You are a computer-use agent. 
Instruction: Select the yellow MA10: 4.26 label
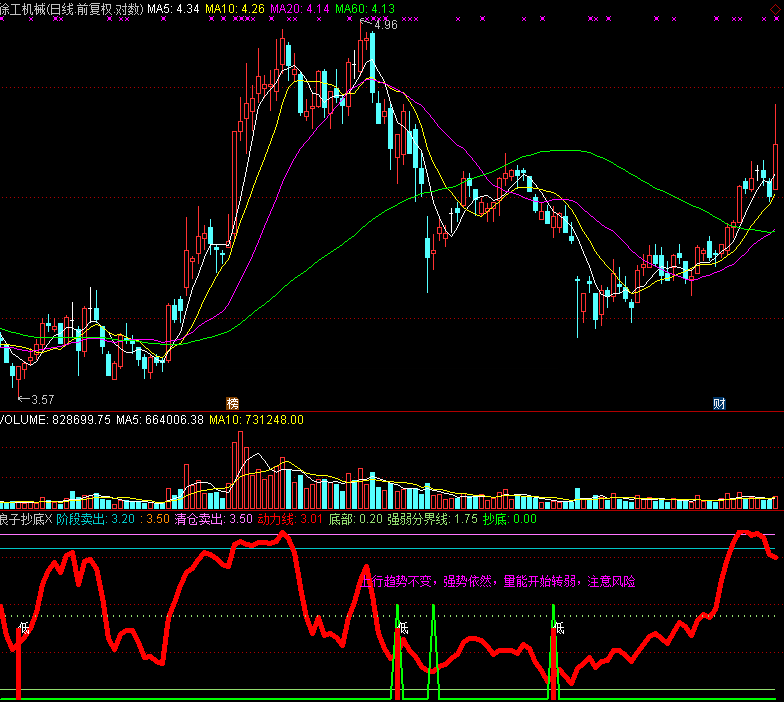pos(235,9)
